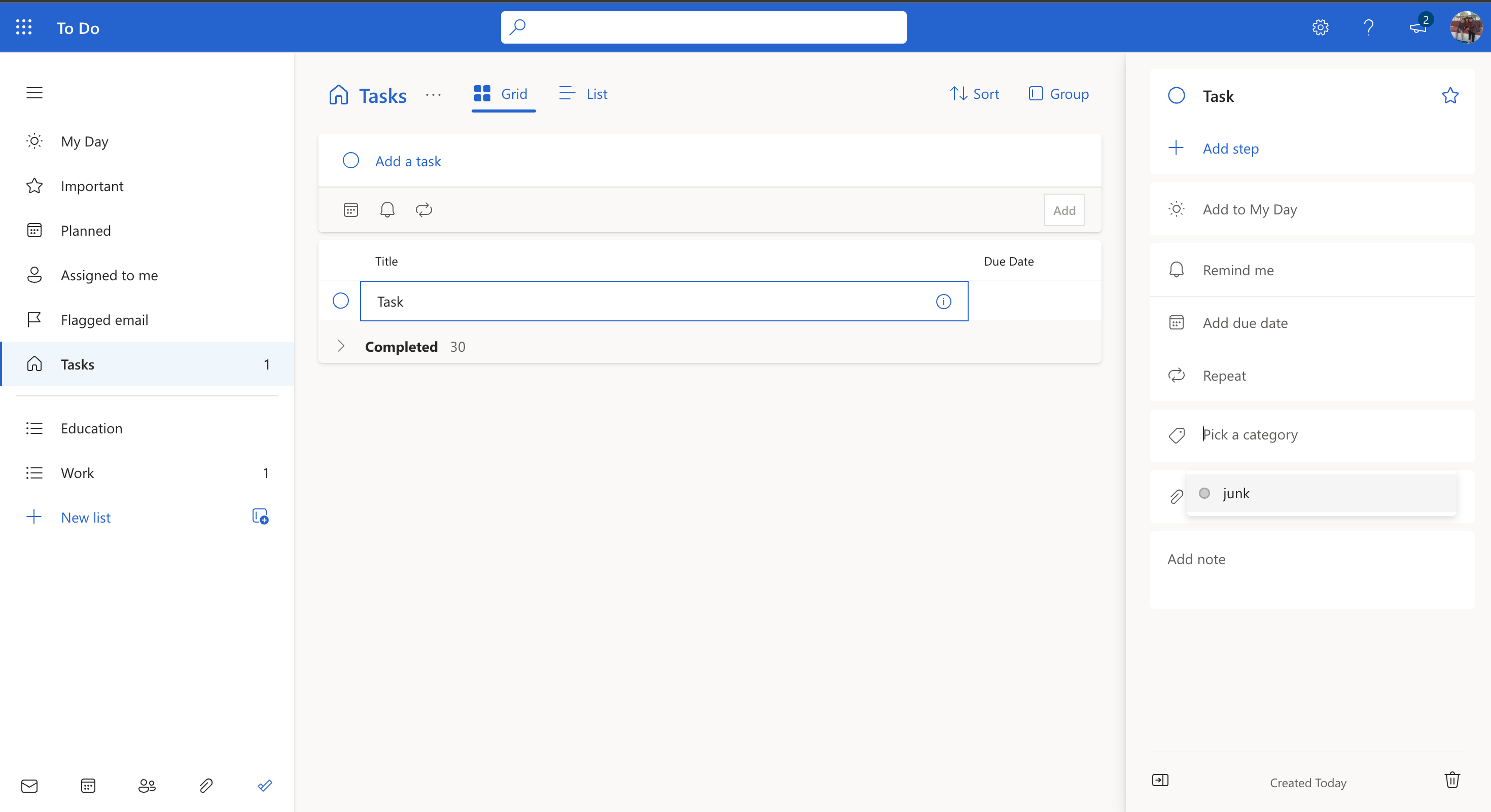Click the create new group icon
Screen dimensions: 1491x812
click(x=260, y=516)
